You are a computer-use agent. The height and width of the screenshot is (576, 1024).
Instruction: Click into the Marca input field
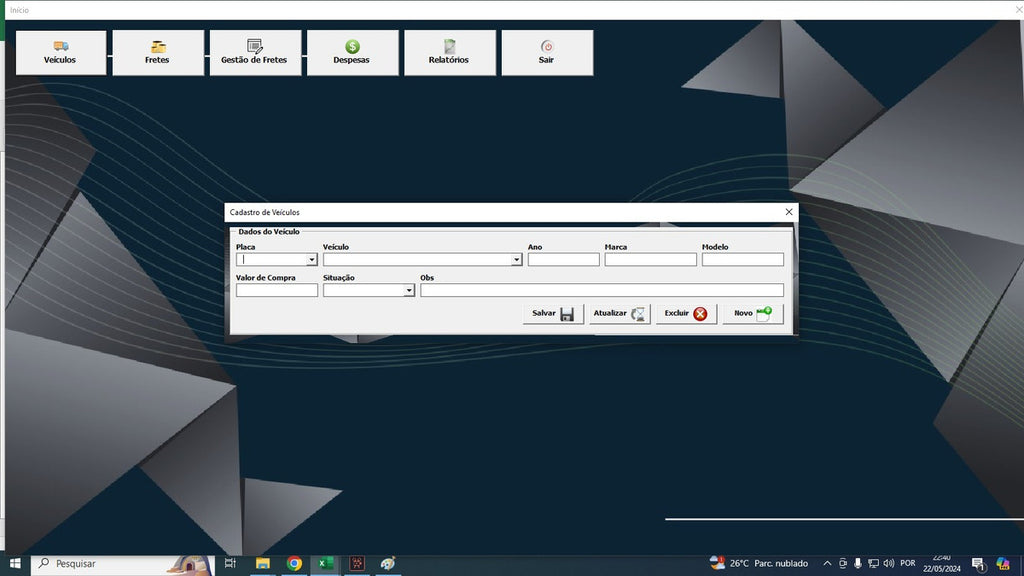650,260
